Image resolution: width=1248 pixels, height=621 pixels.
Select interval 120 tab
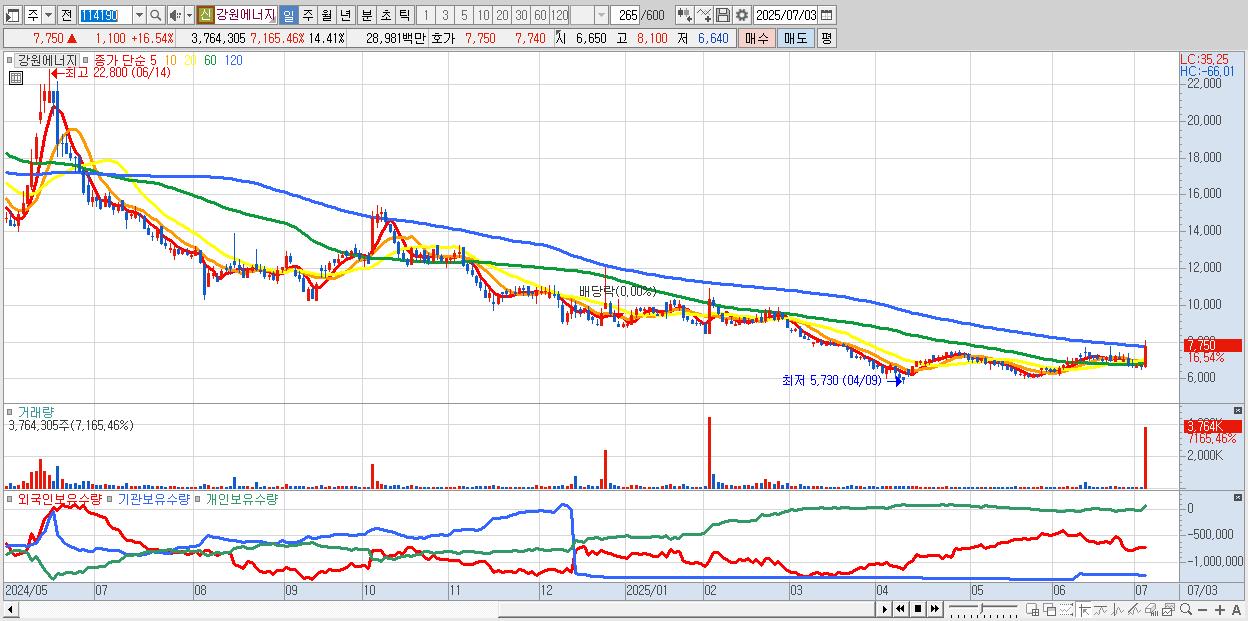(559, 16)
